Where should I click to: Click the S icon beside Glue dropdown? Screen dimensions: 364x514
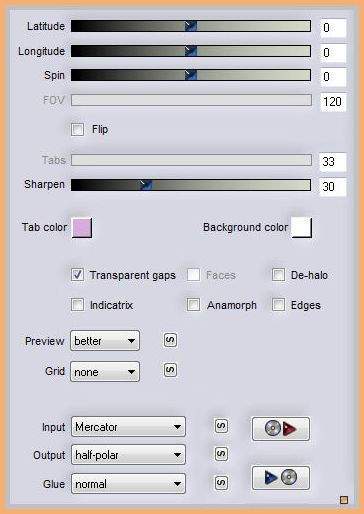(221, 483)
